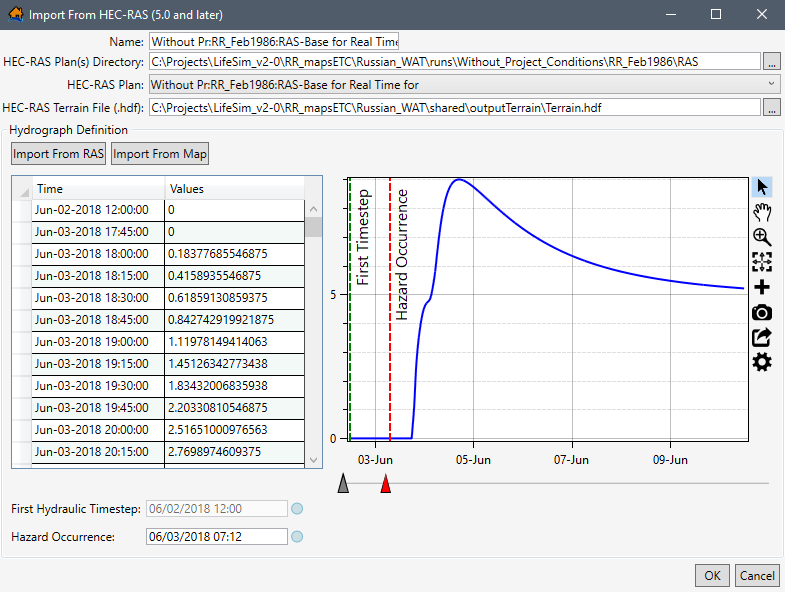Click the HEC-RAS Terrain File path field

pos(455,108)
